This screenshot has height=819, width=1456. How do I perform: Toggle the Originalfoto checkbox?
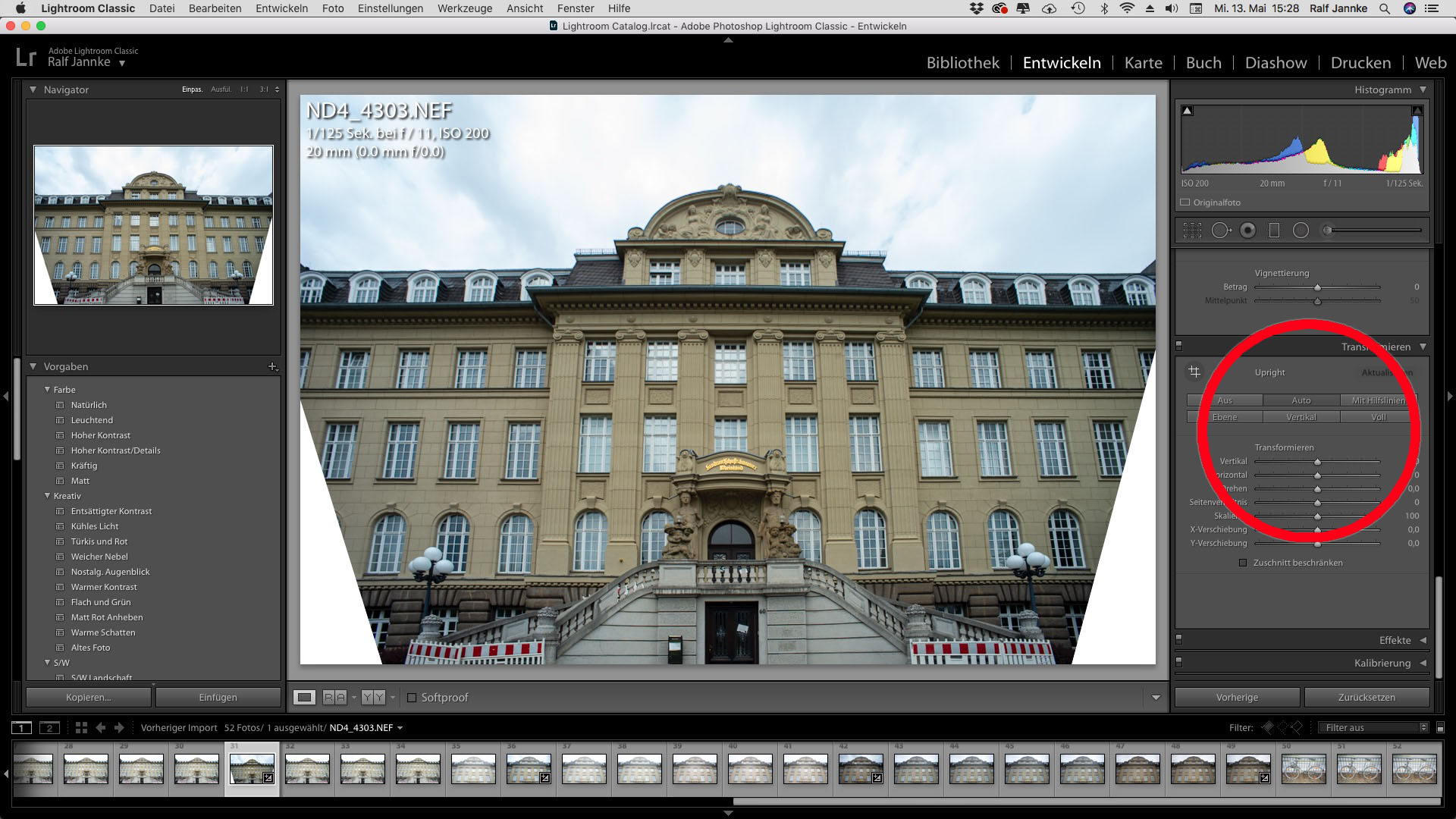pos(1185,202)
